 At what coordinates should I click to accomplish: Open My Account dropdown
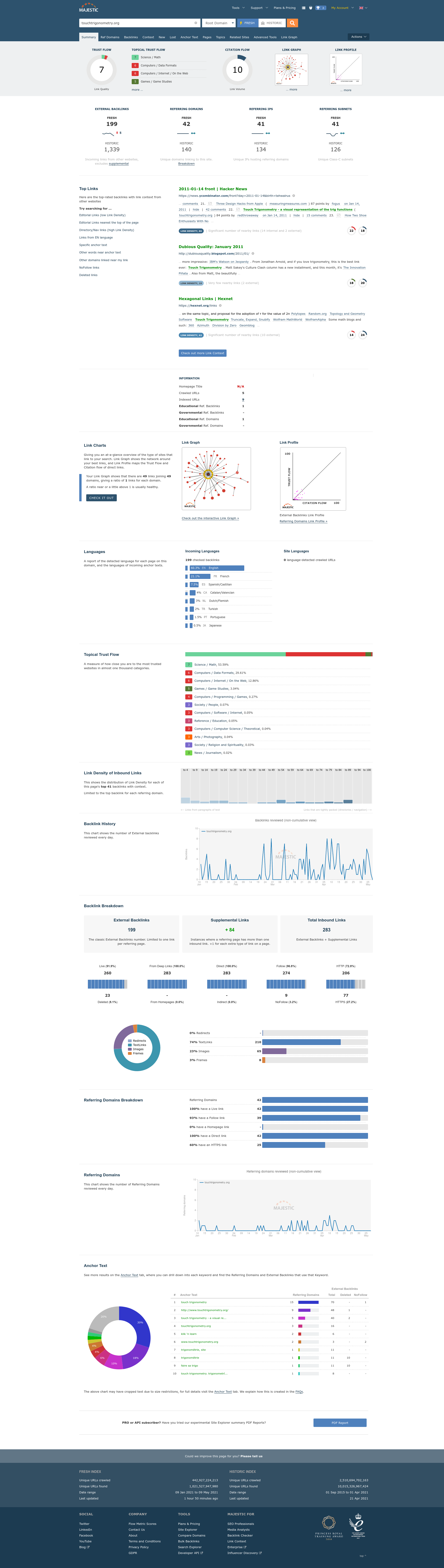click(x=342, y=8)
